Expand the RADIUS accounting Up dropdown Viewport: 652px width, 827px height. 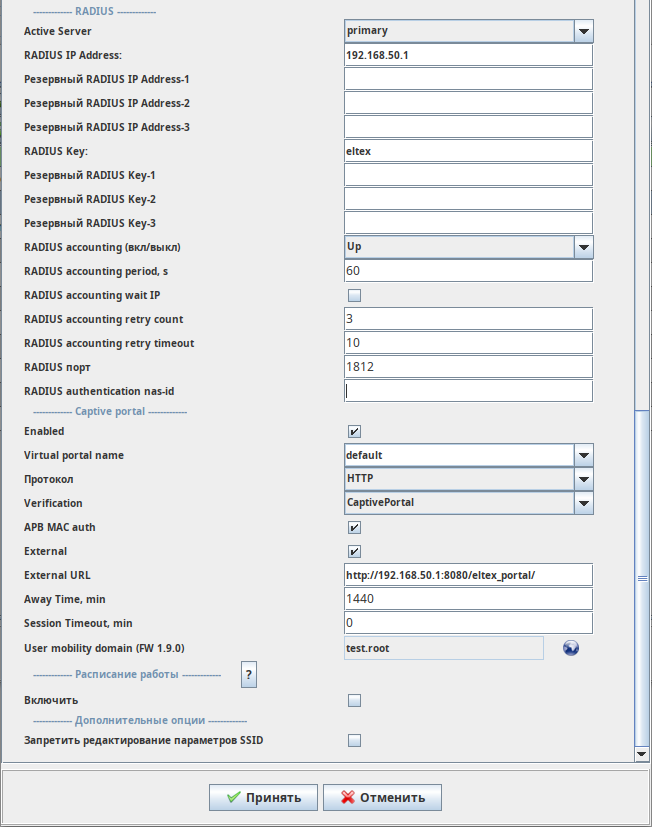pyautogui.click(x=584, y=247)
